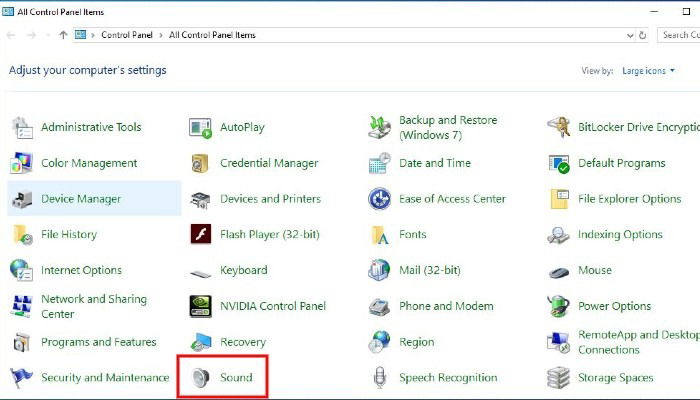The image size is (700, 400).
Task: Open the View by Large icons dropdown
Action: (x=648, y=71)
